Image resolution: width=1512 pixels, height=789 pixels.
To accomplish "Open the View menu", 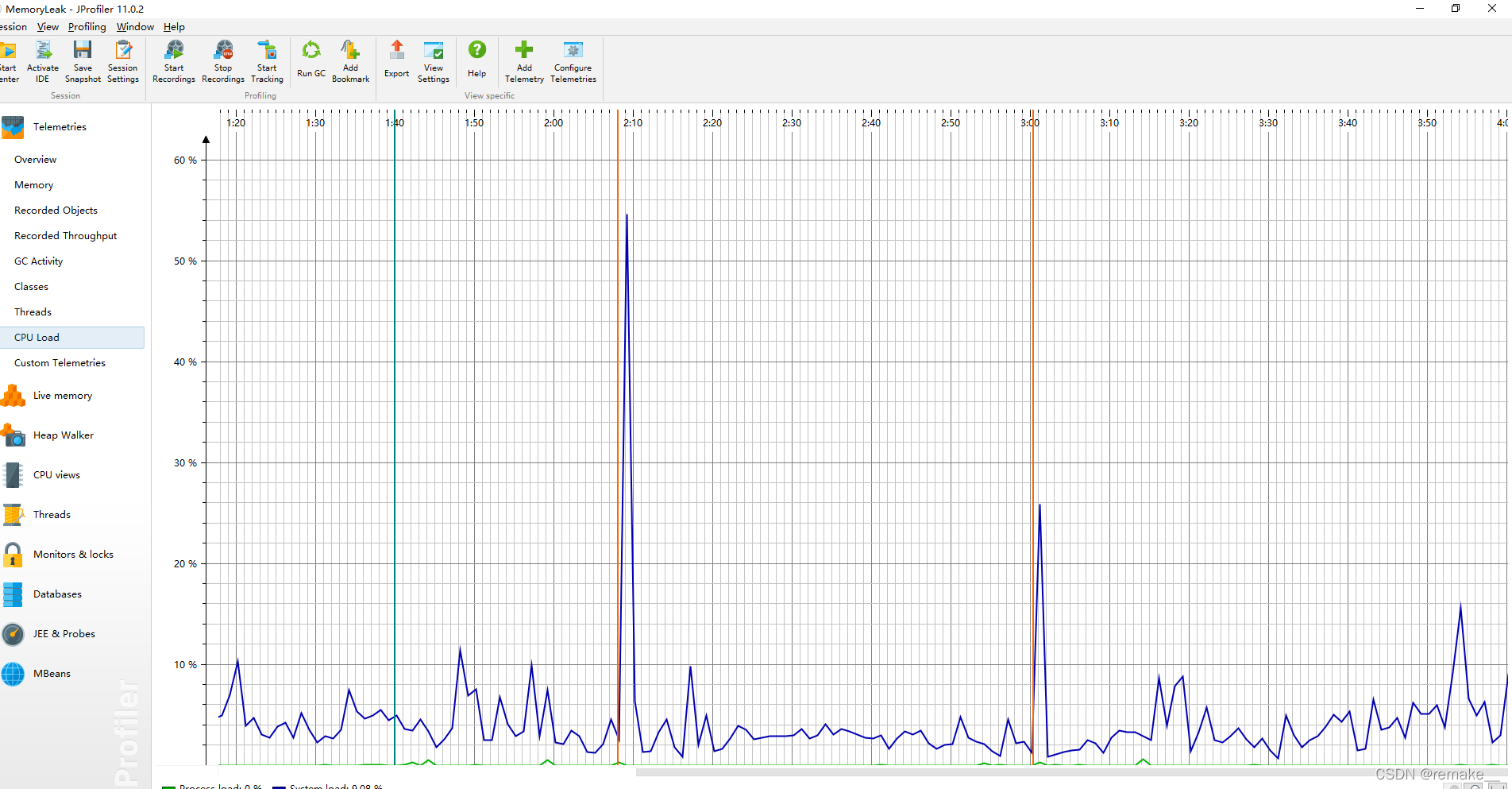I will 48,27.
